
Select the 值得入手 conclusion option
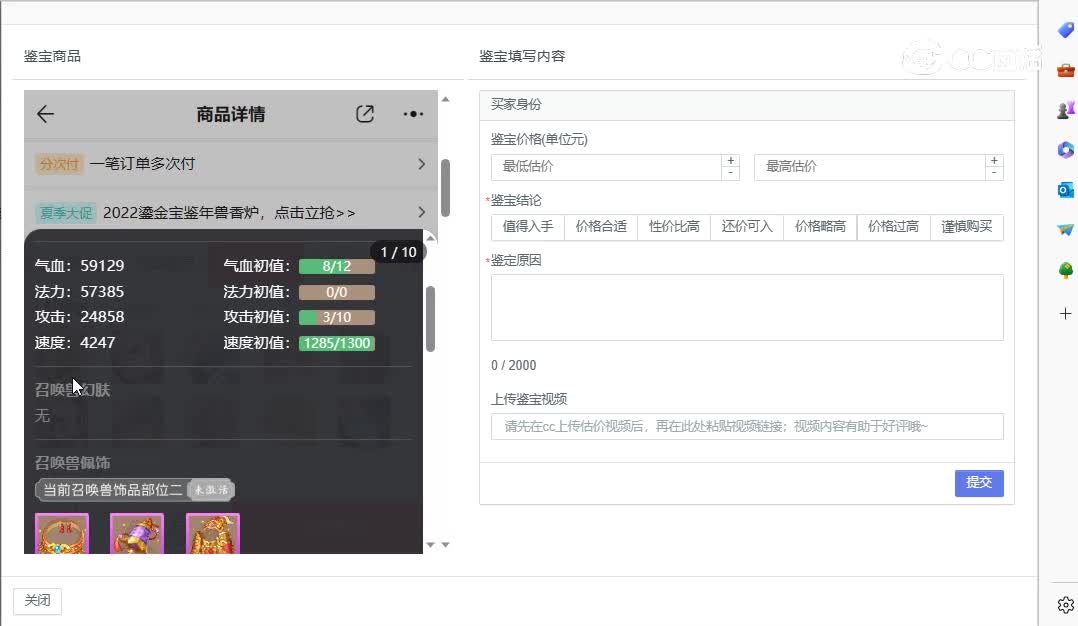coord(527,227)
